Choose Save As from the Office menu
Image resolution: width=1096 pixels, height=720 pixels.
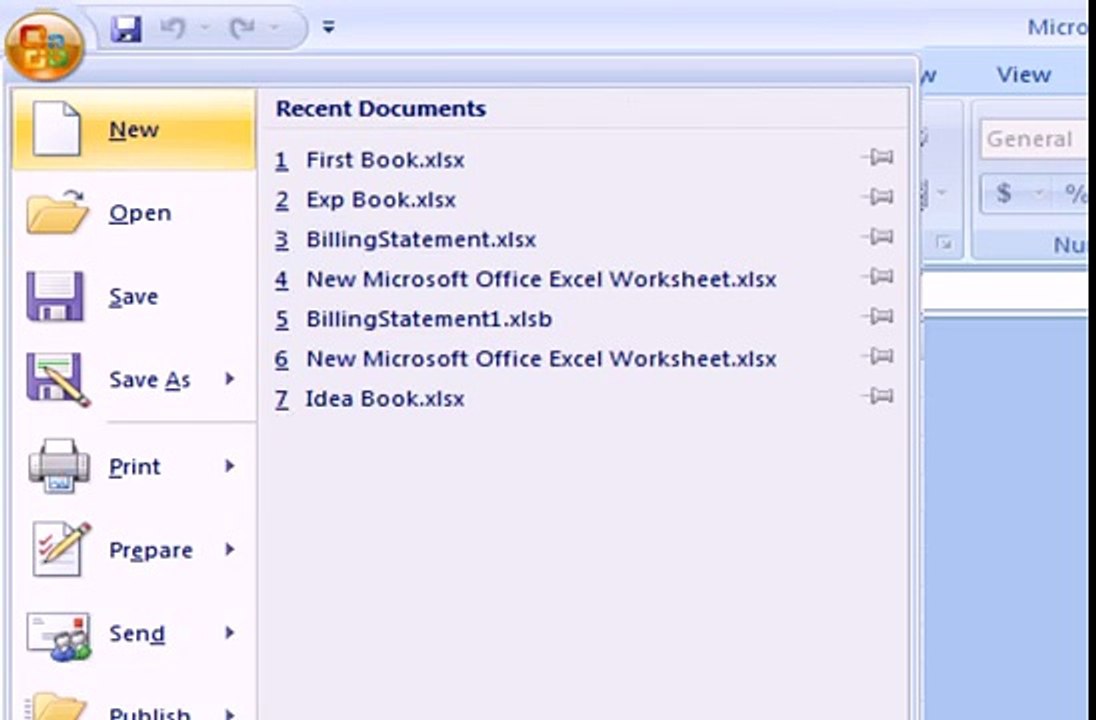click(x=134, y=380)
